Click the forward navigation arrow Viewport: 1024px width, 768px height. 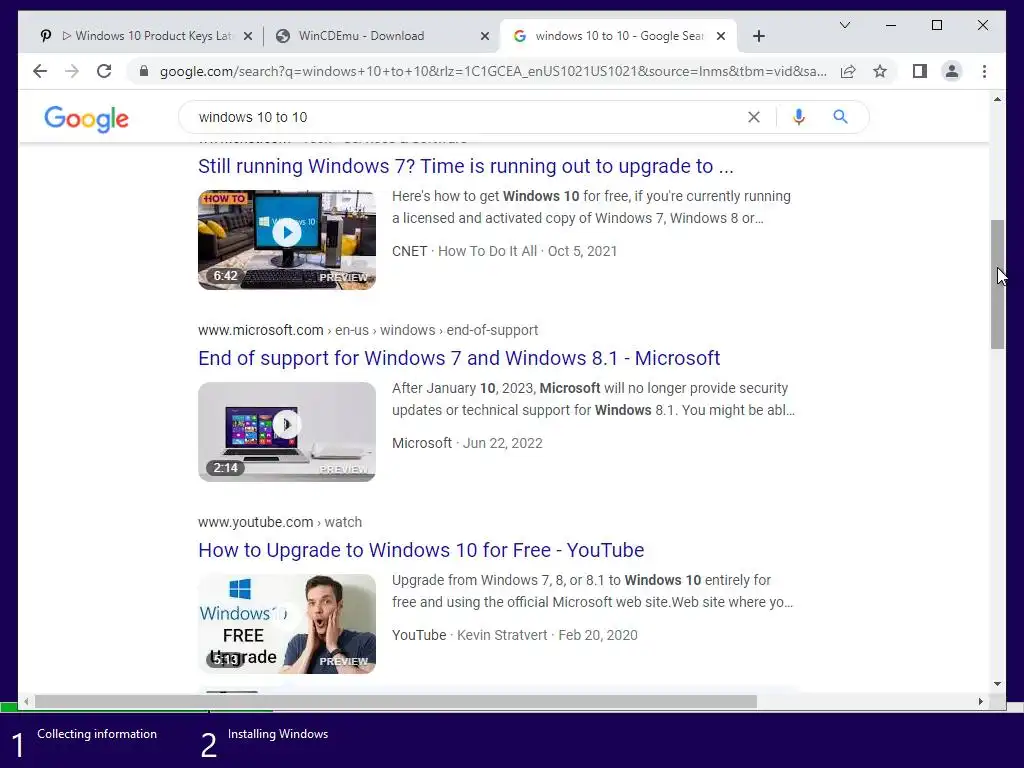tap(72, 71)
